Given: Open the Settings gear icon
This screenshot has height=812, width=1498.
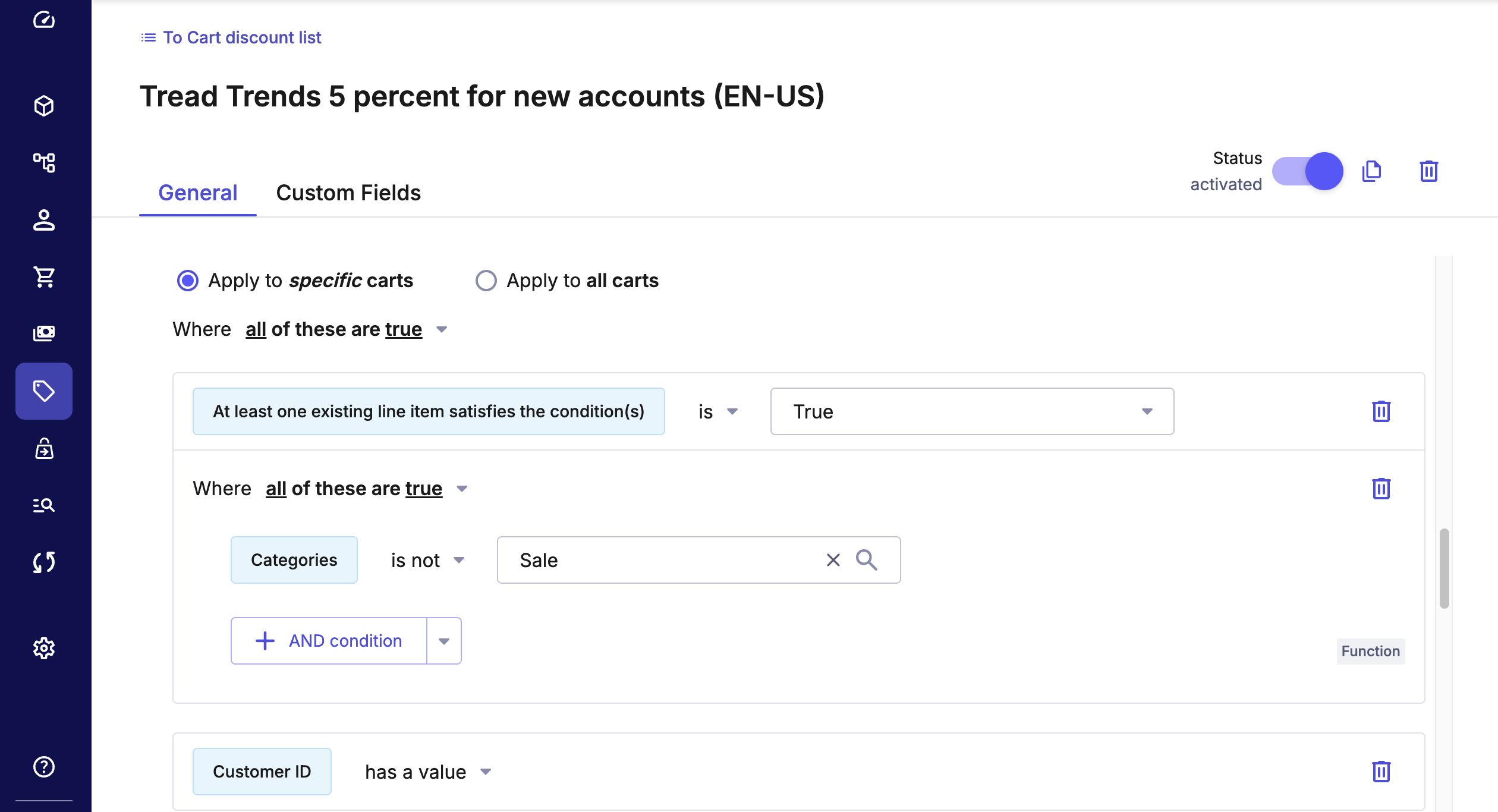Looking at the screenshot, I should tap(44, 648).
